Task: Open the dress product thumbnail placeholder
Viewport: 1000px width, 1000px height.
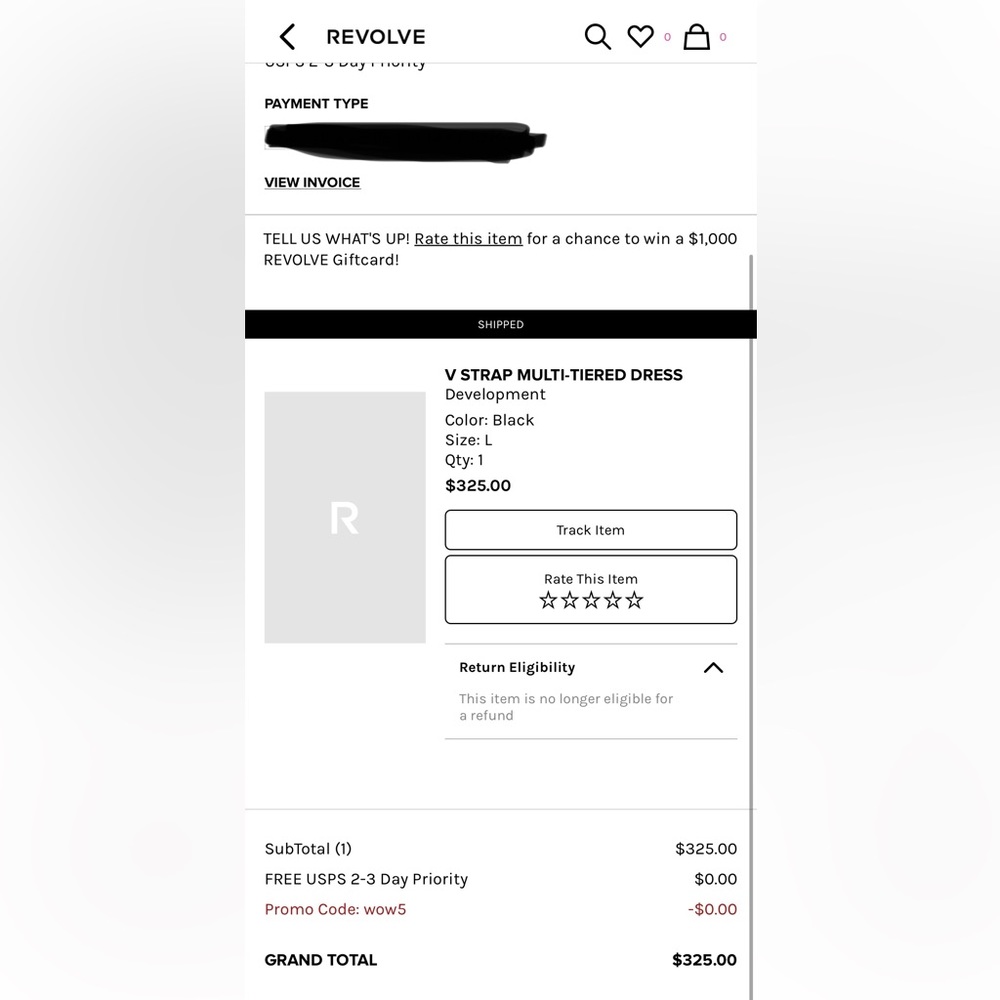Action: pyautogui.click(x=345, y=517)
